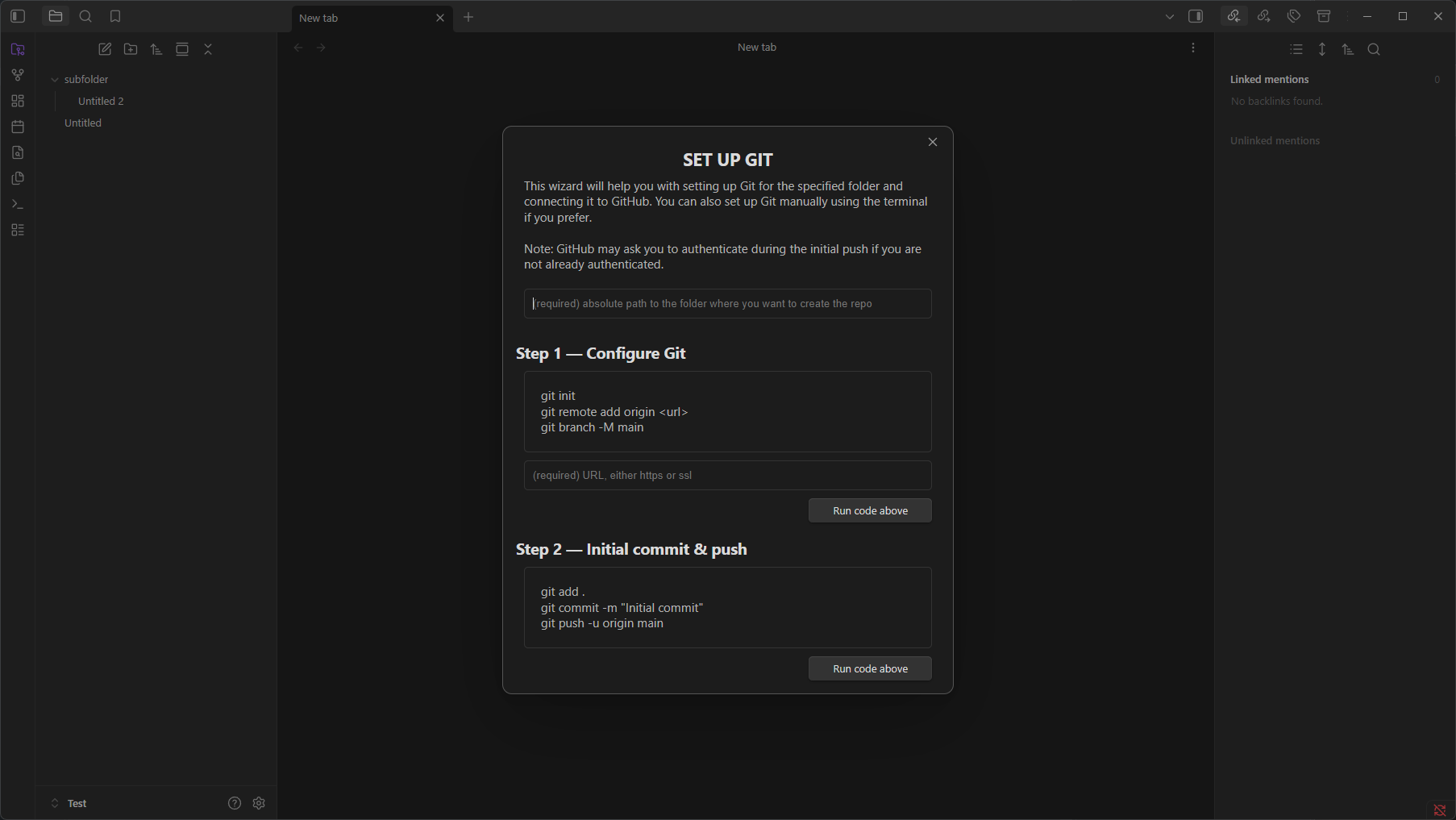The image size is (1456, 820).
Task: Open the settings gear
Action: point(259,803)
